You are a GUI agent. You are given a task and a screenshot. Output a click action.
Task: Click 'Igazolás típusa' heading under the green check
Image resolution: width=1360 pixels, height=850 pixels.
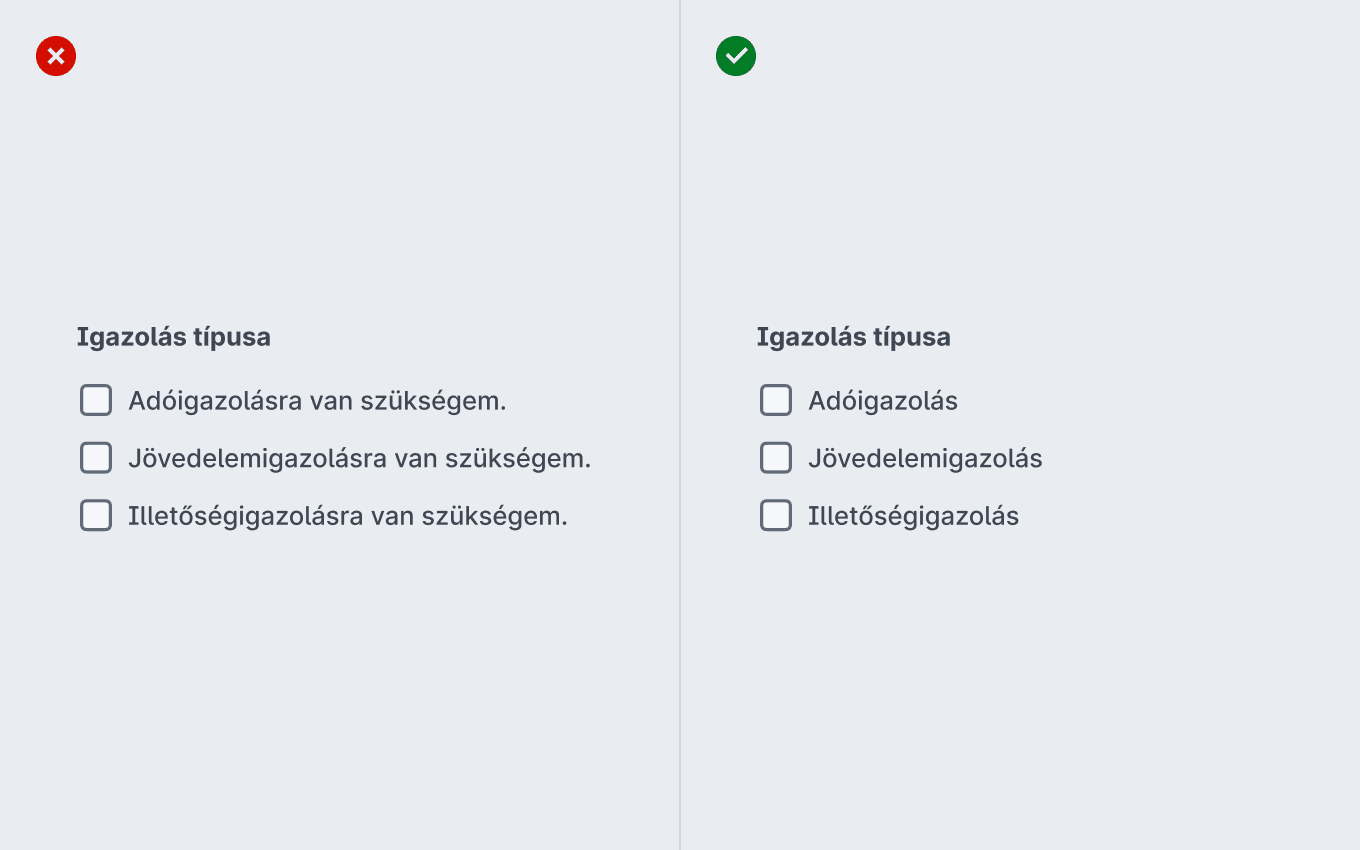[x=854, y=337]
